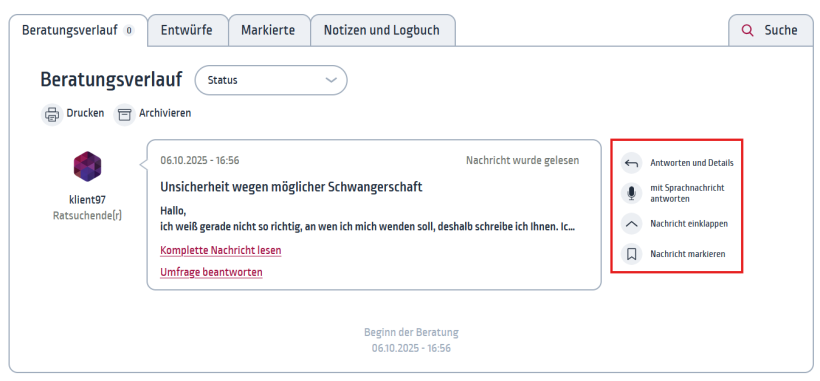
Task: Go to Notizen und Logbuch tab
Action: click(382, 30)
